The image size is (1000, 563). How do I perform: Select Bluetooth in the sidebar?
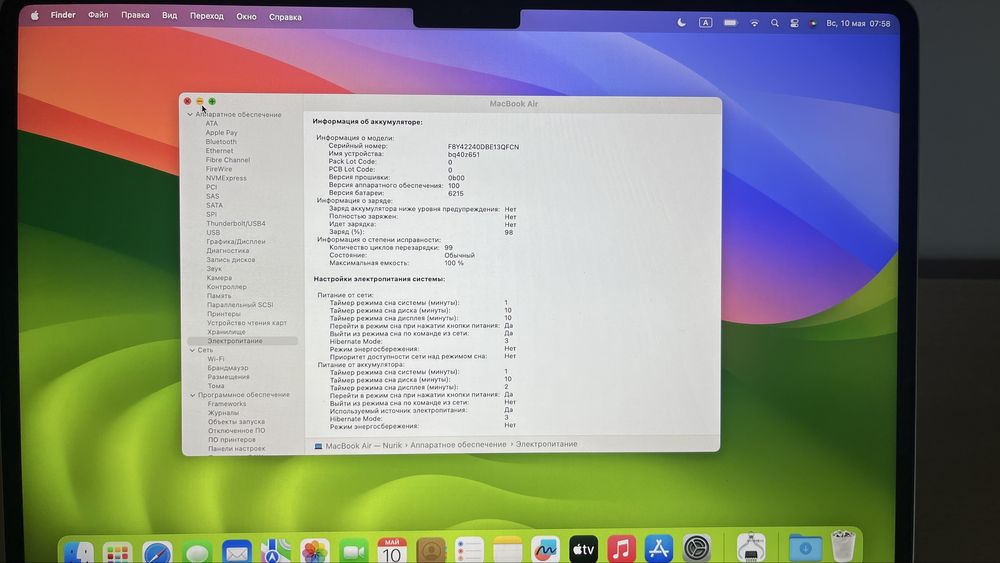[221, 142]
